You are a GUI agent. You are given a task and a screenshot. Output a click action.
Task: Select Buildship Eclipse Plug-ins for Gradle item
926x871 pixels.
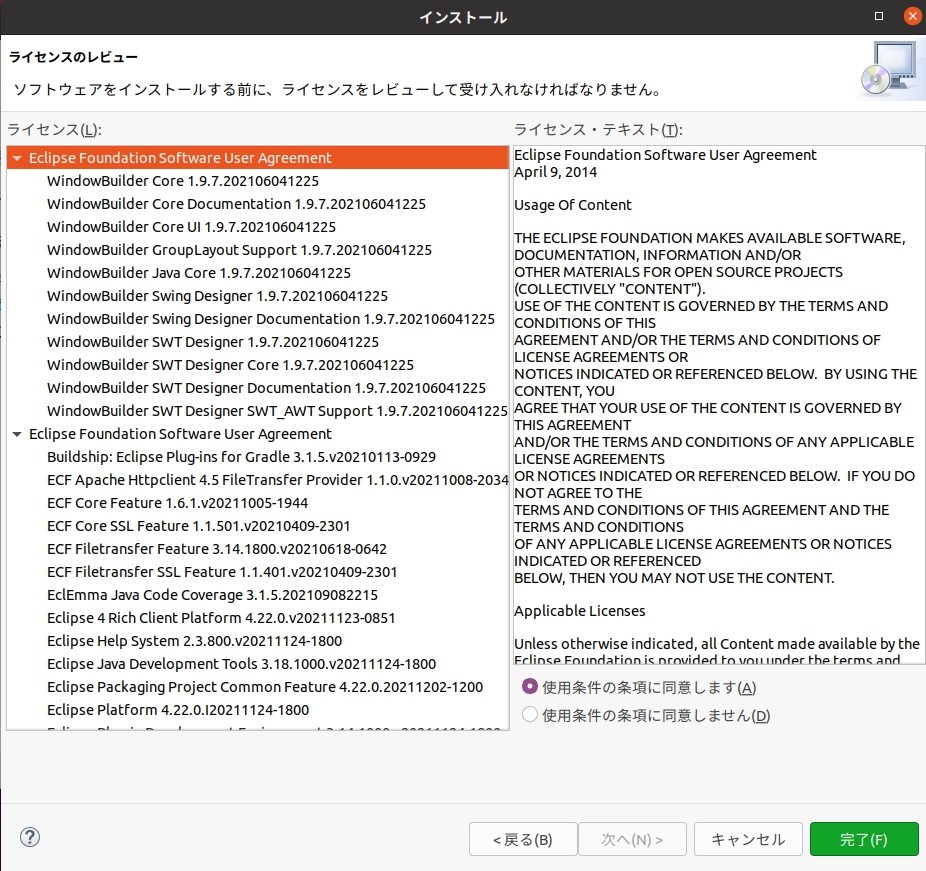pos(241,457)
